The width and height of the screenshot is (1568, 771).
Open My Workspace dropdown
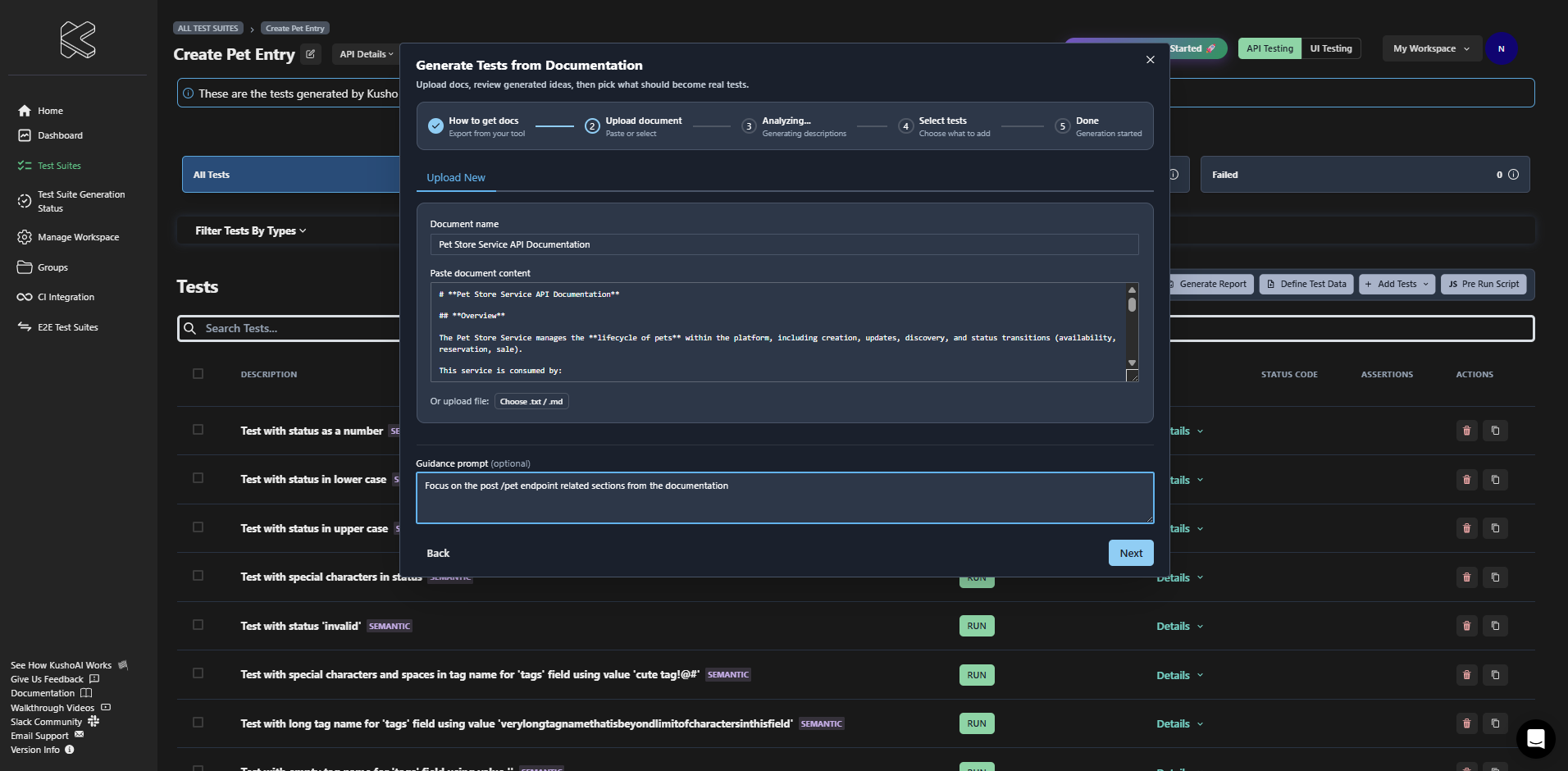1431,49
